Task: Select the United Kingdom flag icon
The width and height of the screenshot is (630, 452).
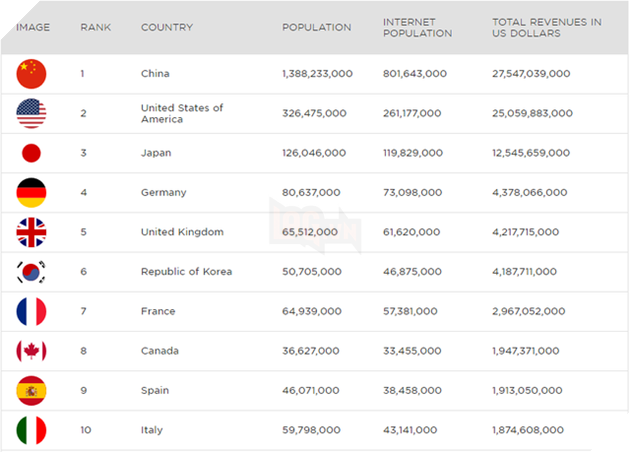Action: point(32,232)
